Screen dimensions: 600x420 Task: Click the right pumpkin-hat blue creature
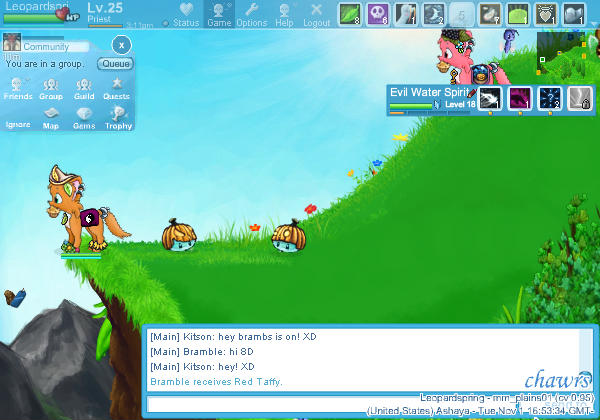pos(289,236)
